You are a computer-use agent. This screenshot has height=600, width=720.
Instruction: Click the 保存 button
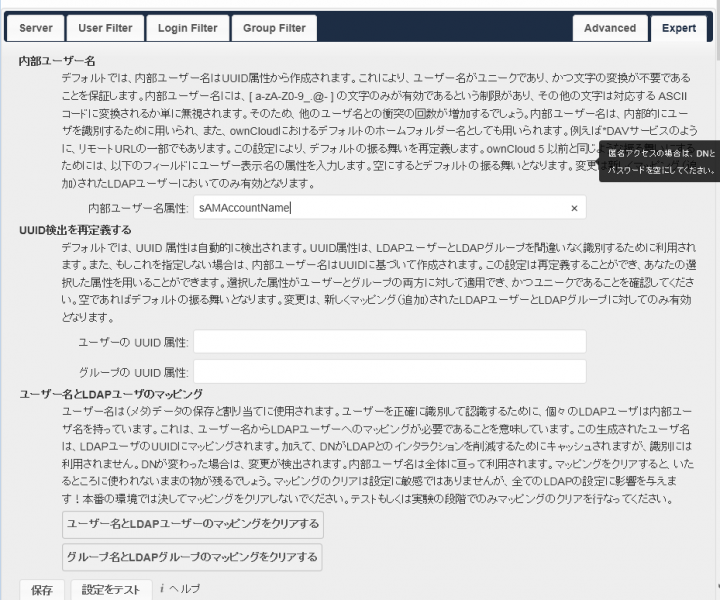click(41, 590)
